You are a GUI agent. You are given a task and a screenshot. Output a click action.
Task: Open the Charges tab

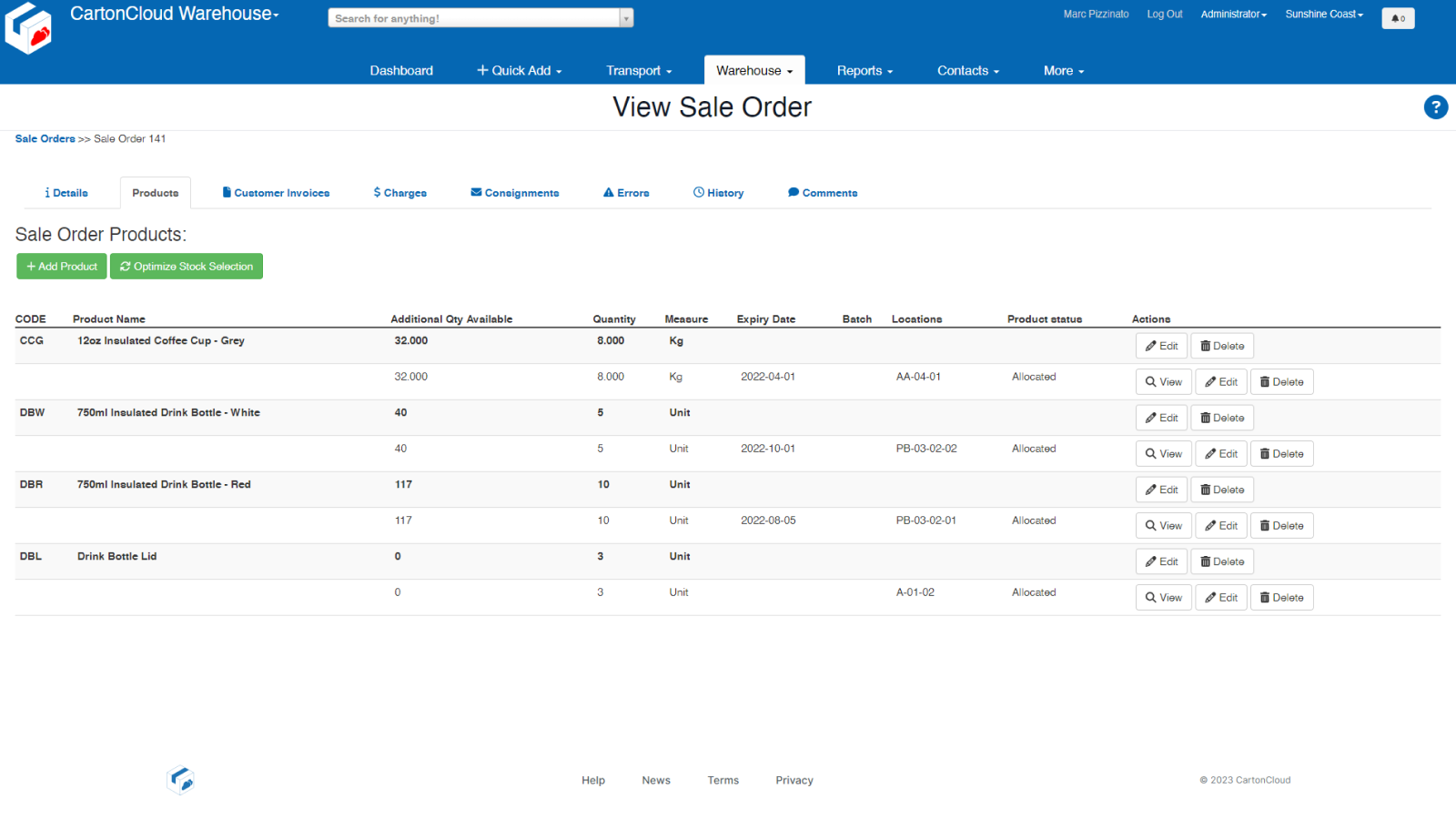[x=399, y=193]
